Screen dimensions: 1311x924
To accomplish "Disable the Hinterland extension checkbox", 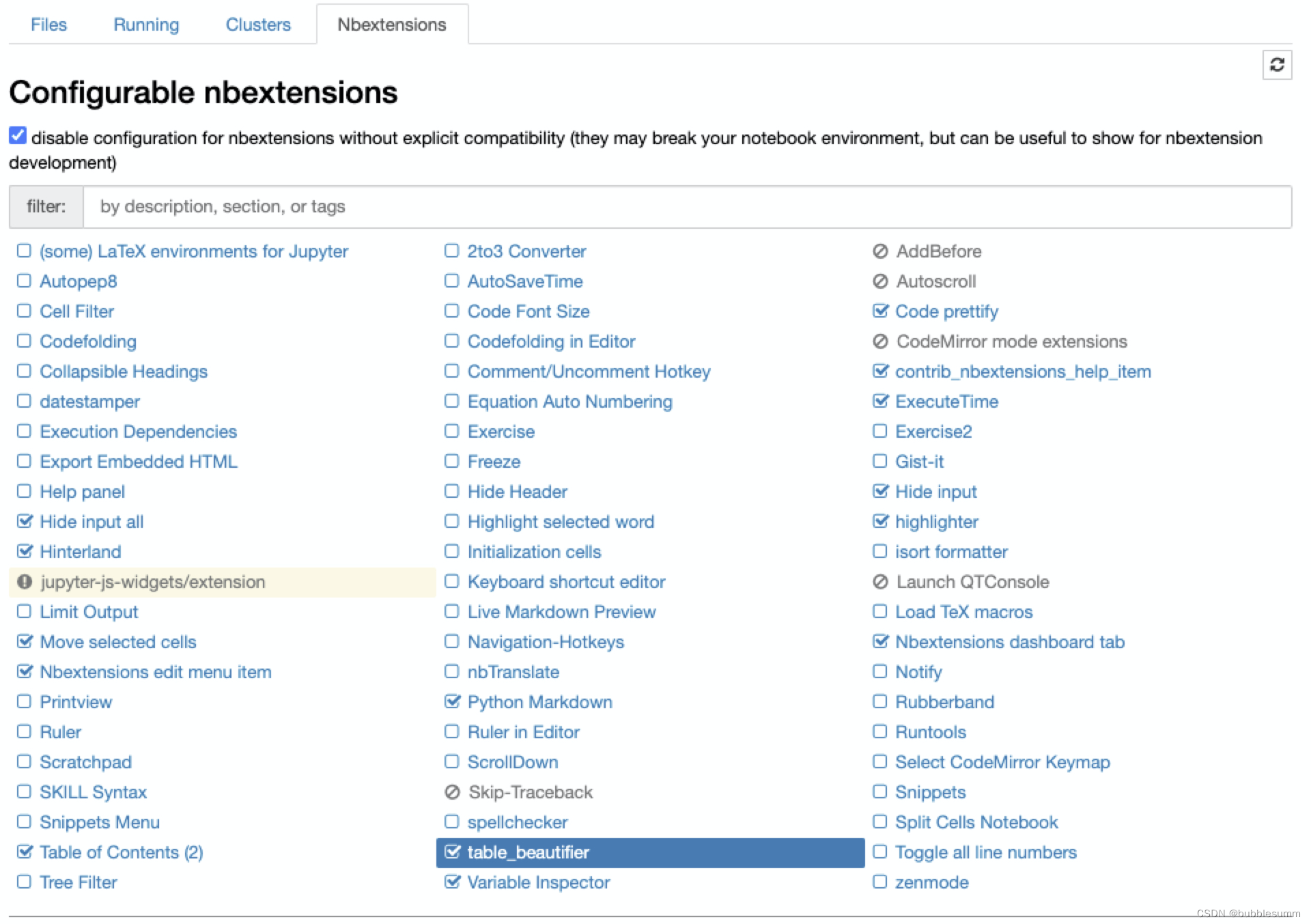I will (x=25, y=551).
